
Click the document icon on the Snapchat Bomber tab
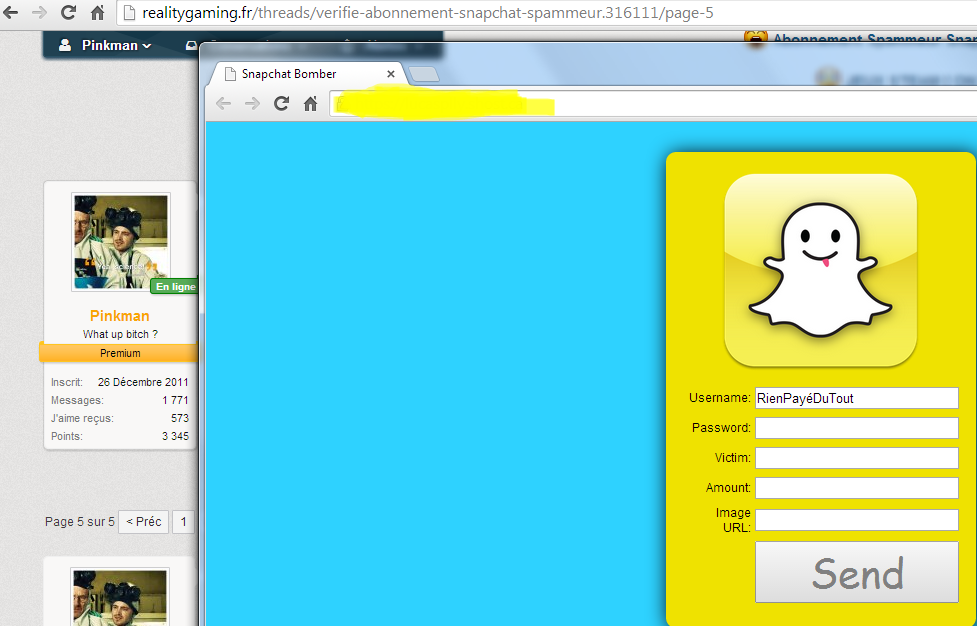(230, 74)
